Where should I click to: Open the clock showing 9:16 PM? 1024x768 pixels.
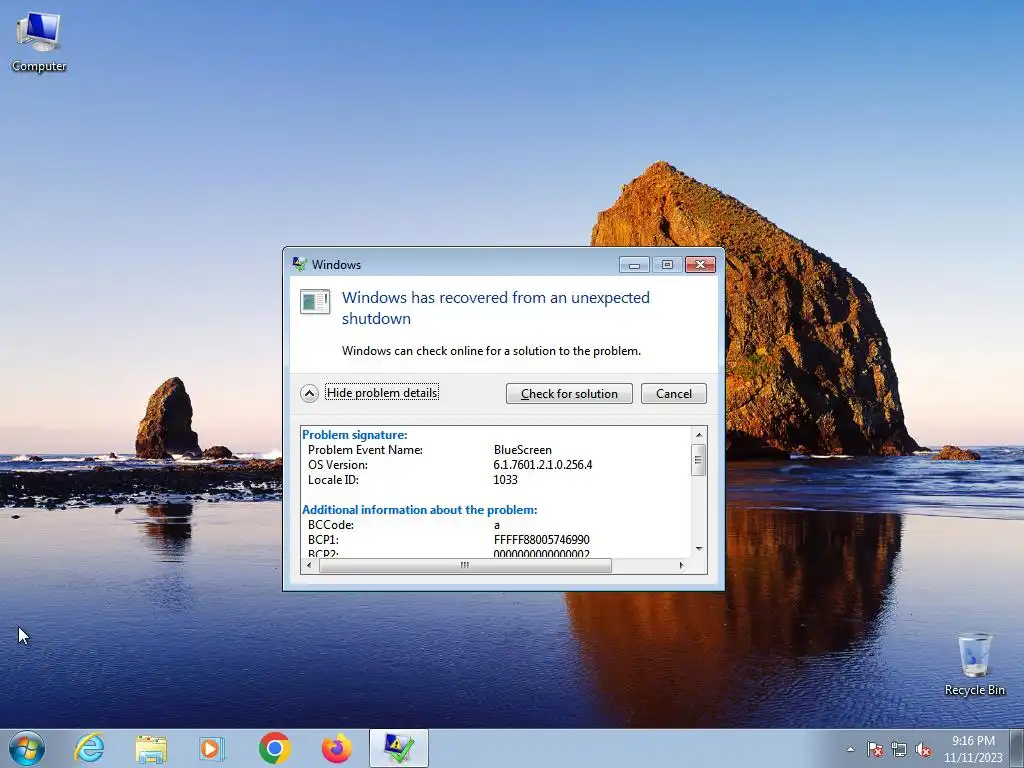pos(973,749)
